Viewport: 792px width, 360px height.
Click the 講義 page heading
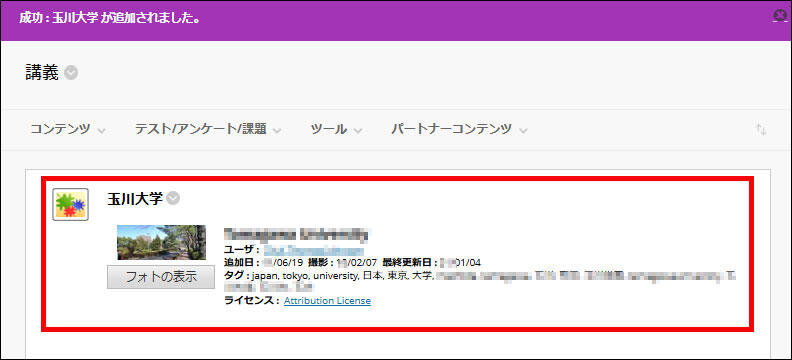[42, 74]
